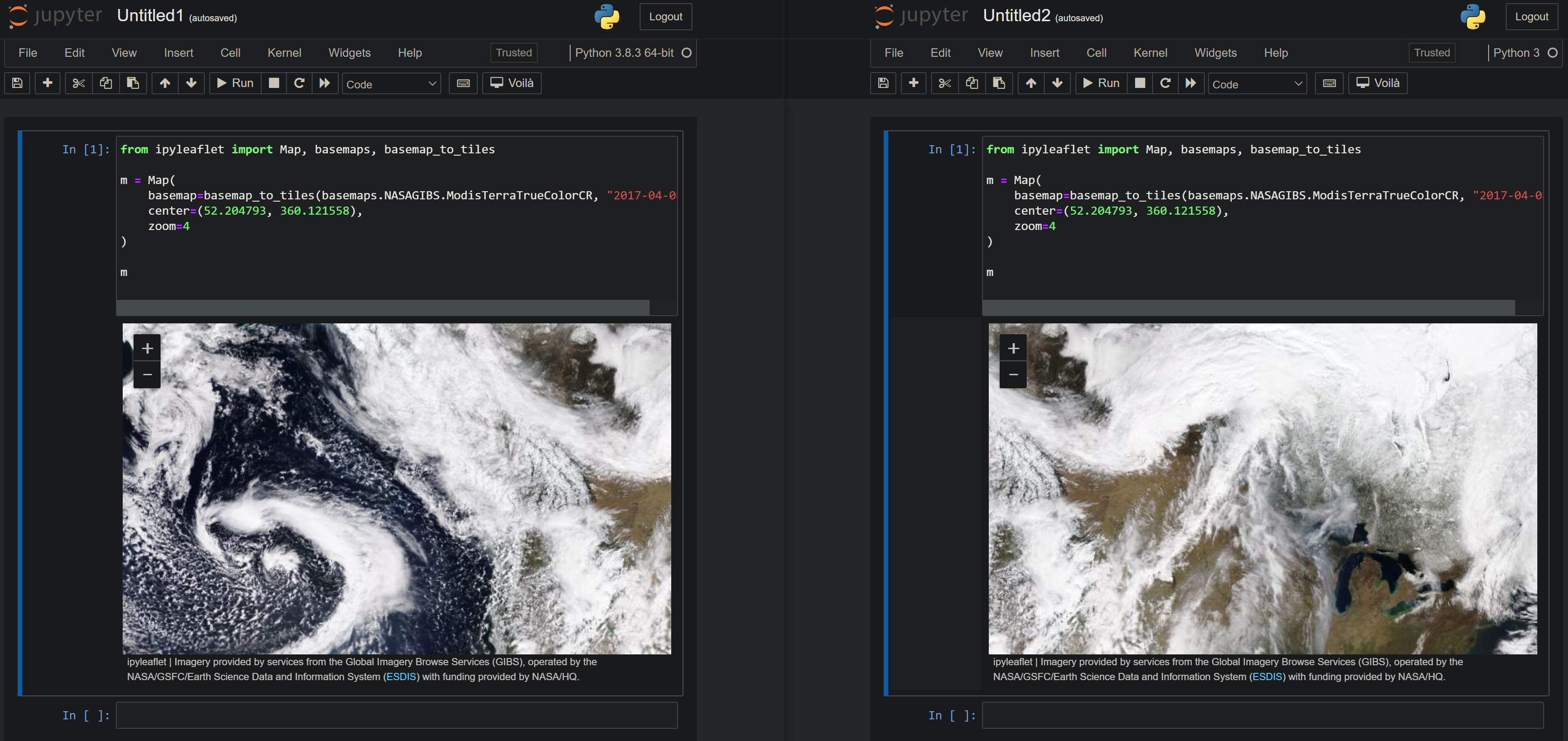Zoom out on the Untitled2 map
Image resolution: width=1568 pixels, height=741 pixels.
click(1014, 375)
